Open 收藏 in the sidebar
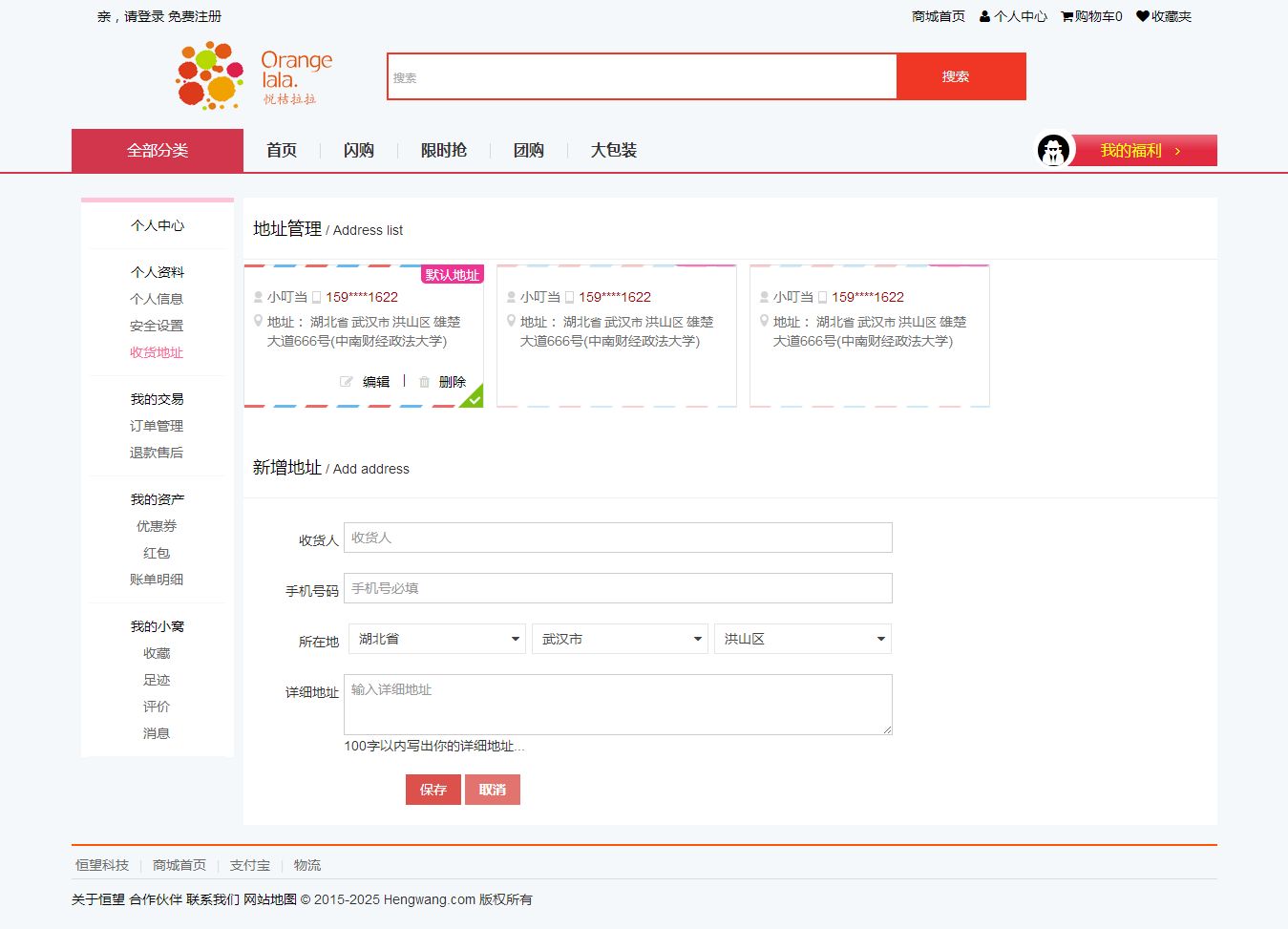The height and width of the screenshot is (929, 1288). [157, 653]
